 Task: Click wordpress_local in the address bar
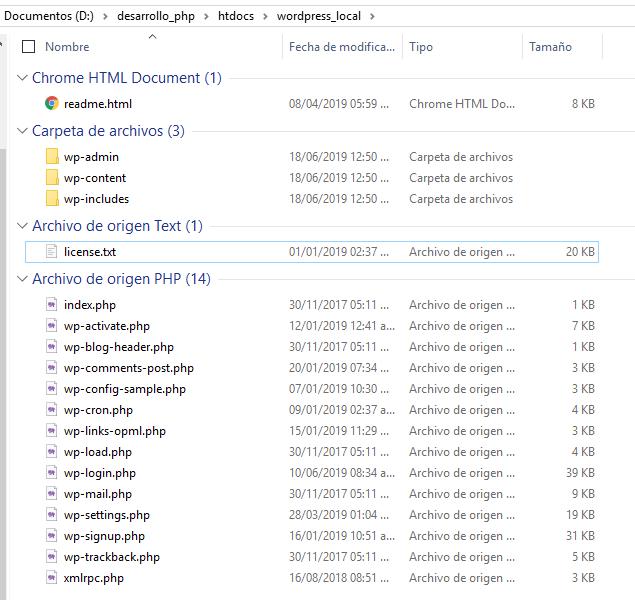[x=319, y=16]
